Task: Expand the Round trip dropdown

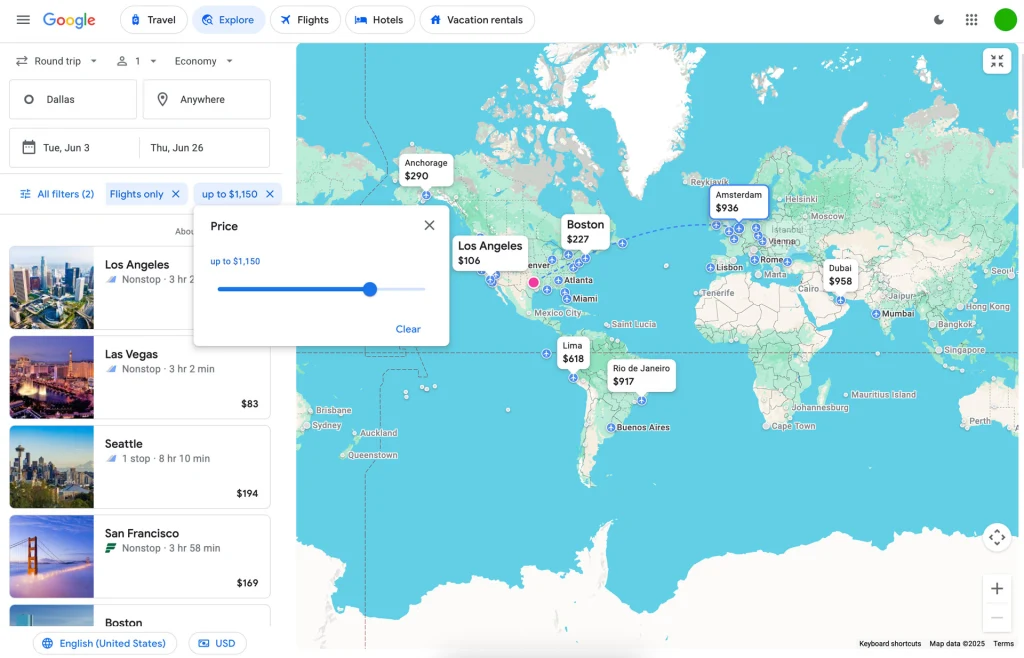Action: 57,61
